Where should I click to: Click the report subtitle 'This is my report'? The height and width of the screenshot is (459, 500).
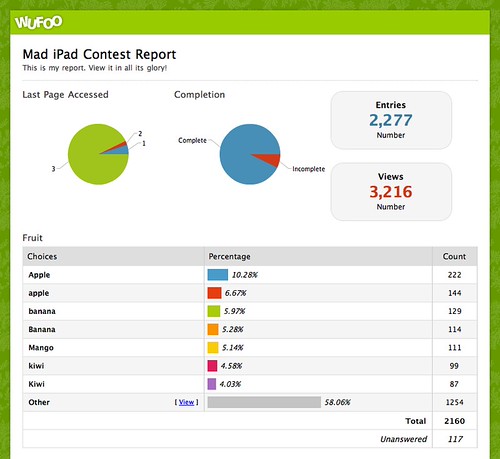pos(95,68)
